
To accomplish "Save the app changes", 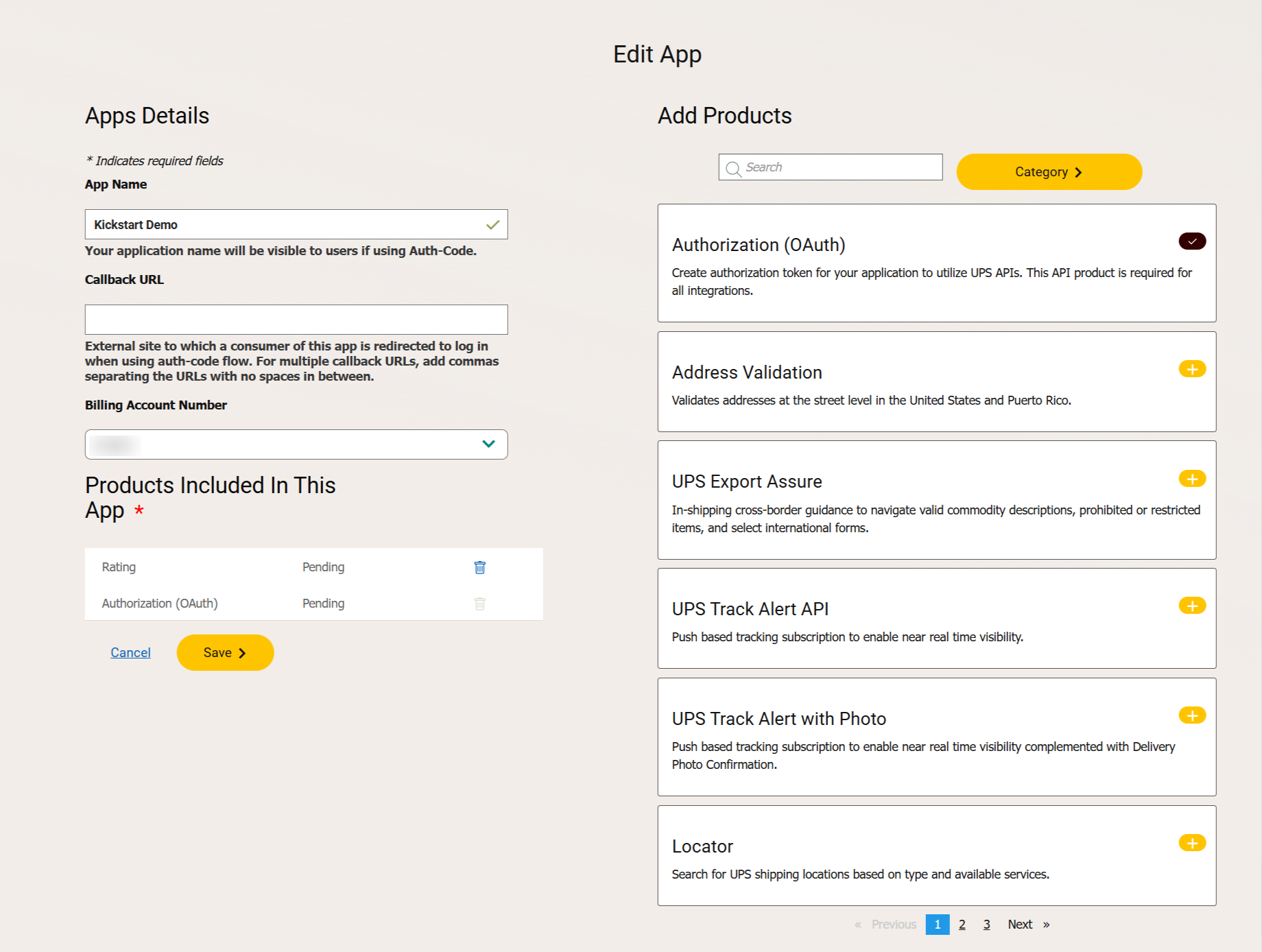I will pos(225,653).
